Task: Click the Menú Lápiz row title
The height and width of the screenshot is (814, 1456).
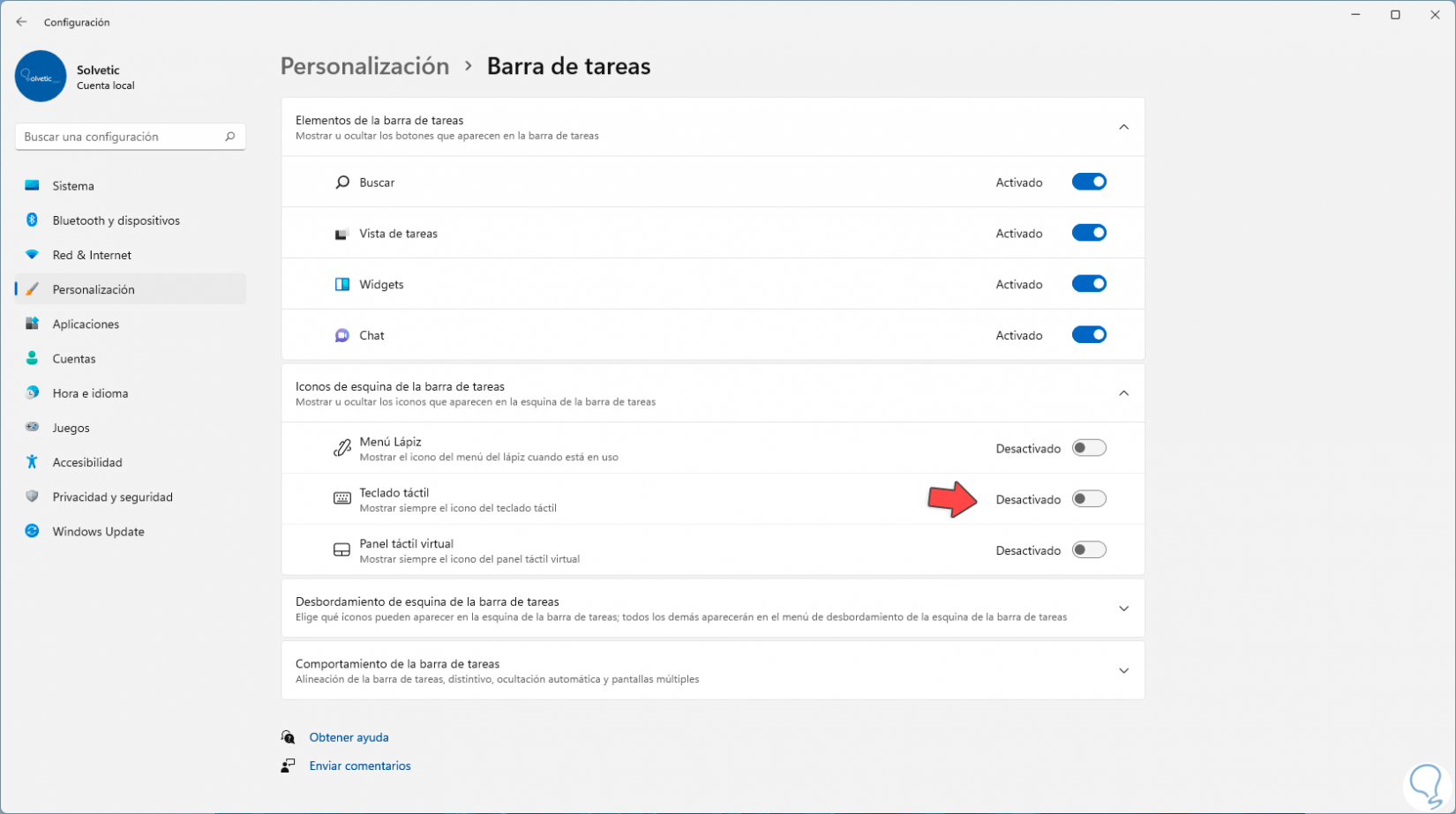Action: pyautogui.click(x=390, y=442)
